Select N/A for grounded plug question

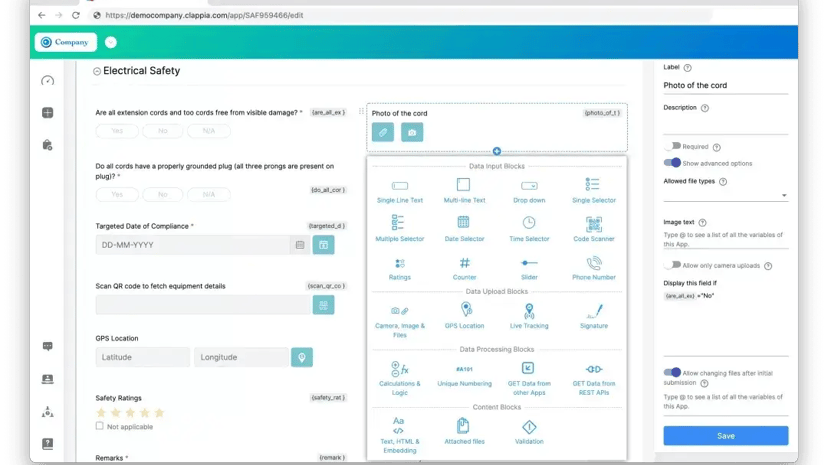(209, 194)
